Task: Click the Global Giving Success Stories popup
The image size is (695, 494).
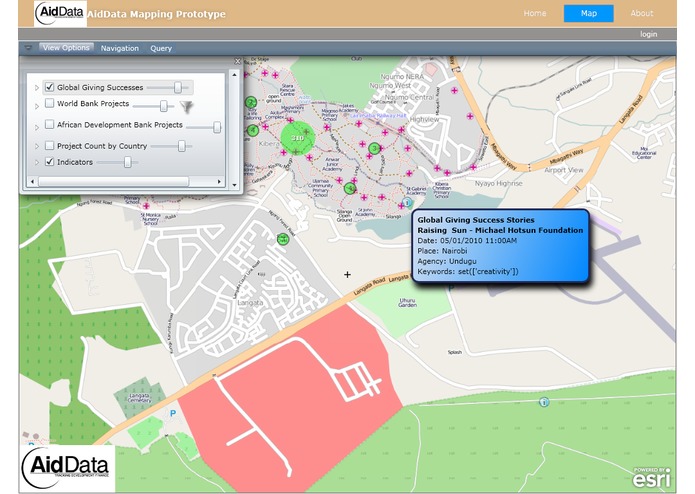Action: [x=500, y=246]
